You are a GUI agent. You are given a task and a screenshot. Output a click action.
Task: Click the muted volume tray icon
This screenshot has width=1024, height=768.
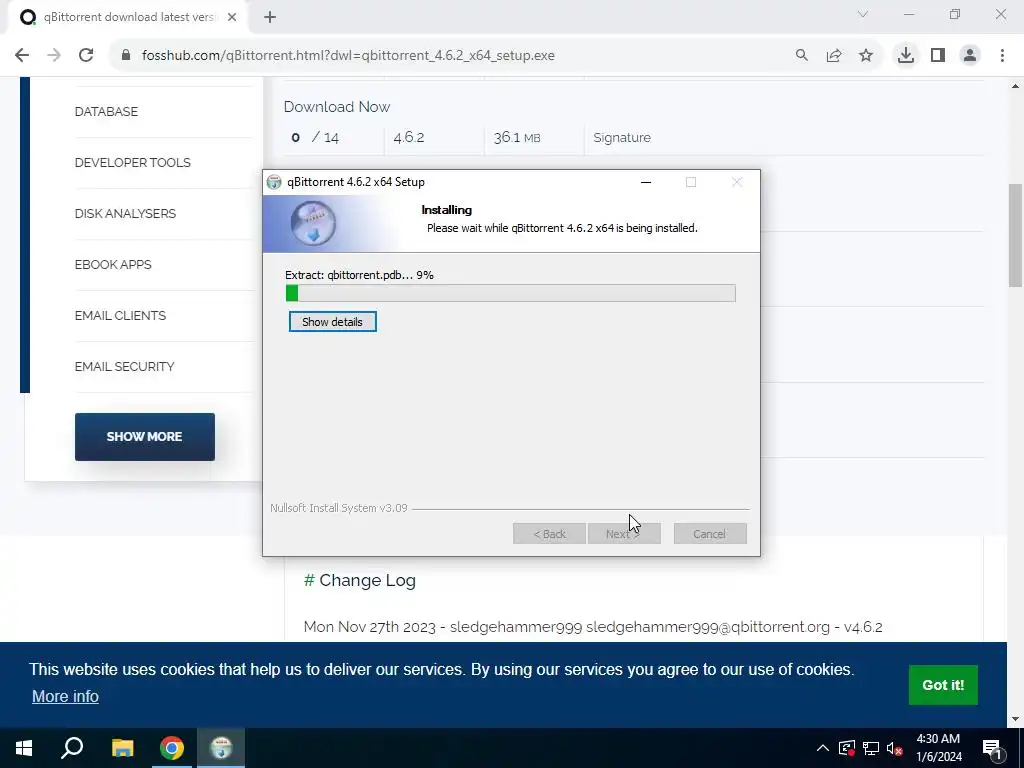895,748
